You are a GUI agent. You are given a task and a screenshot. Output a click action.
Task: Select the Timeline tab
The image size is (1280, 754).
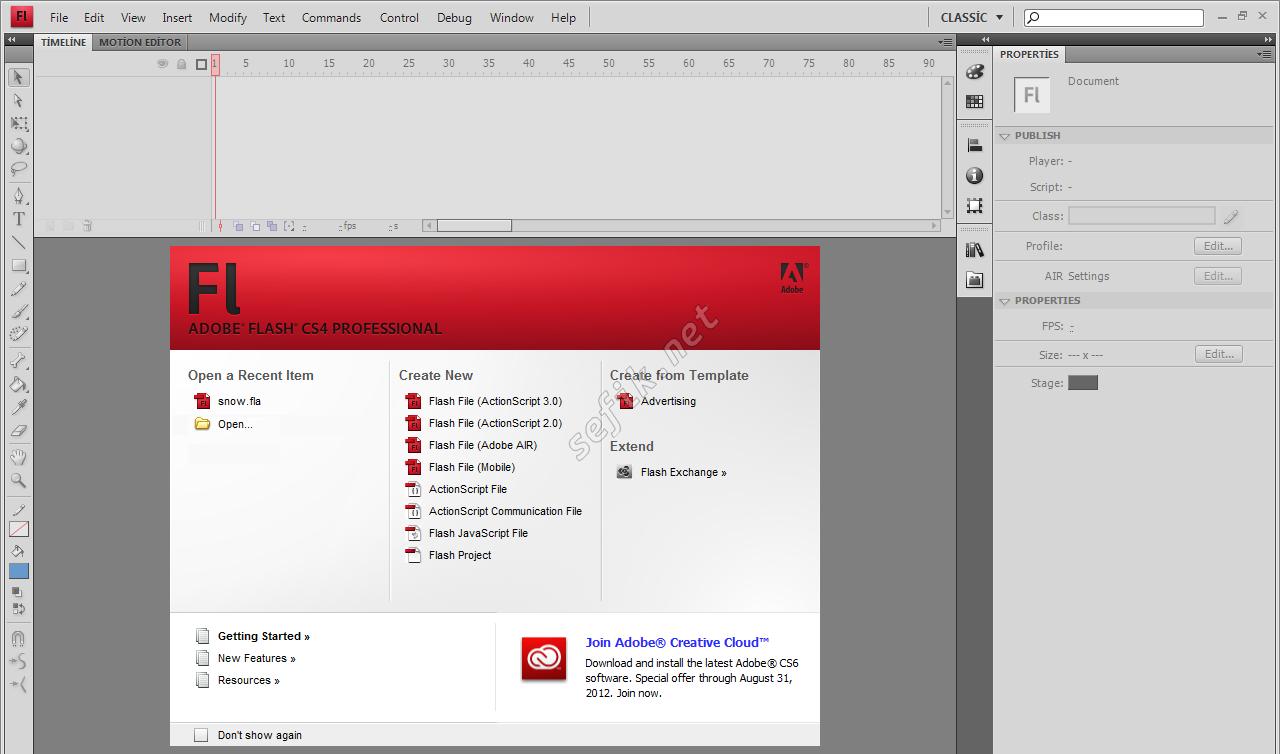coord(63,42)
